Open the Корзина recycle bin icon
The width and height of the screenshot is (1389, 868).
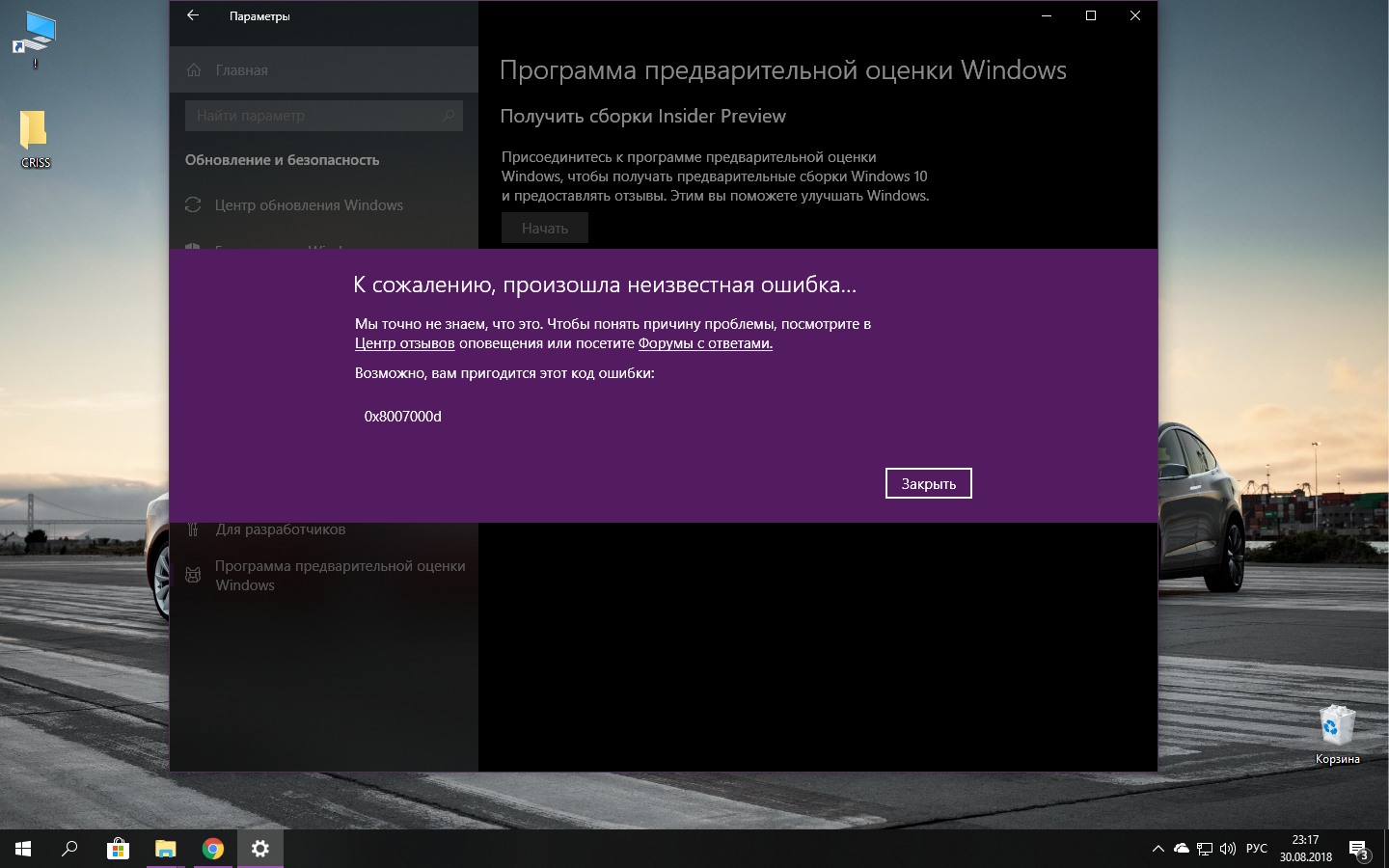(1338, 735)
